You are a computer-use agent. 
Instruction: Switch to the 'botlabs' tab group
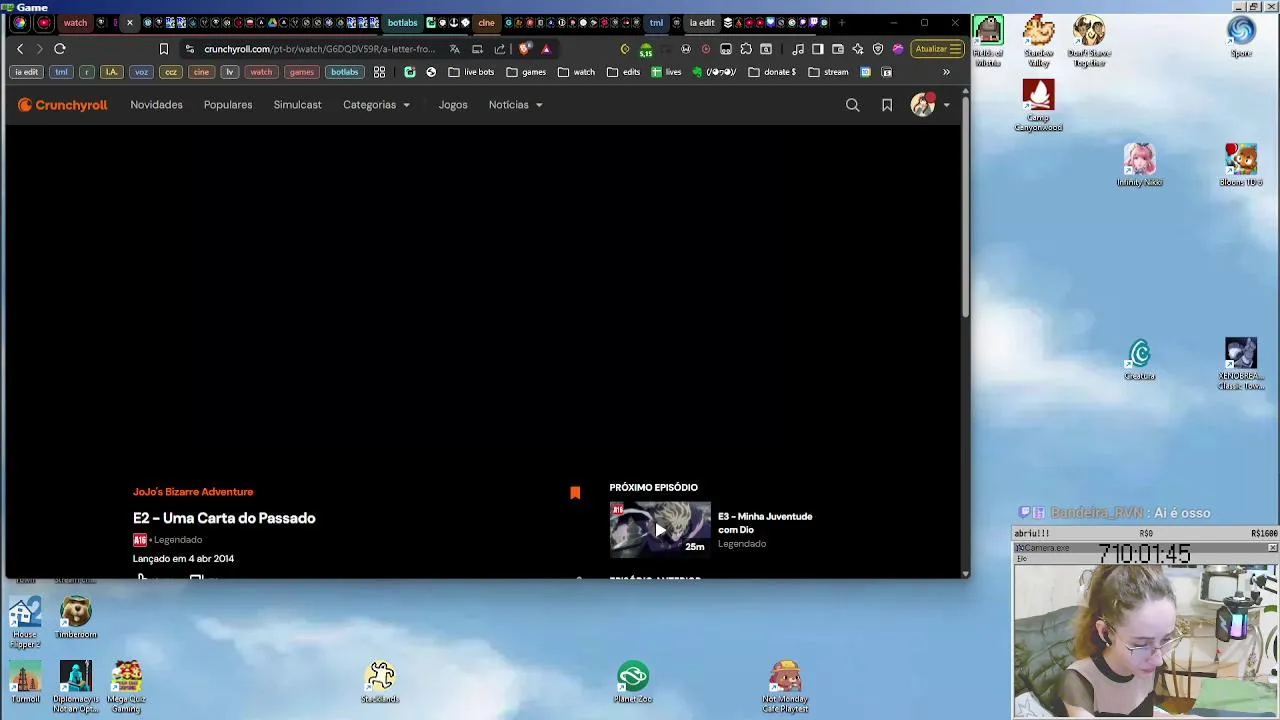[402, 23]
